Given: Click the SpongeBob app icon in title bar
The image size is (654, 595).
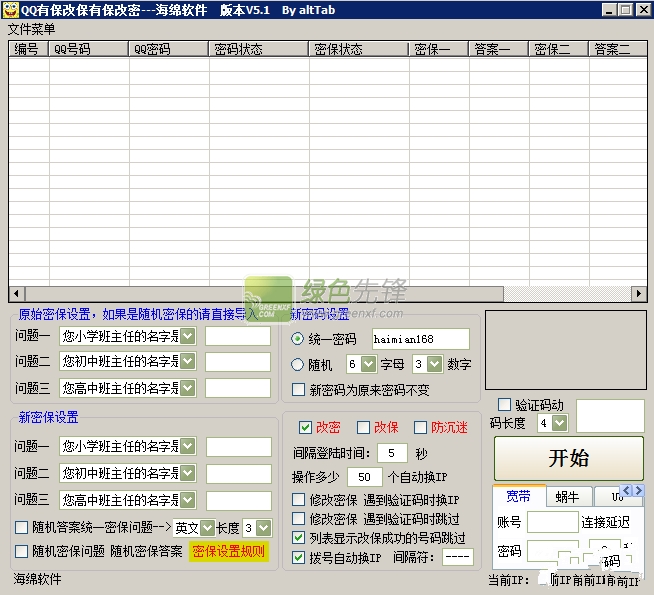Looking at the screenshot, I should 10,10.
